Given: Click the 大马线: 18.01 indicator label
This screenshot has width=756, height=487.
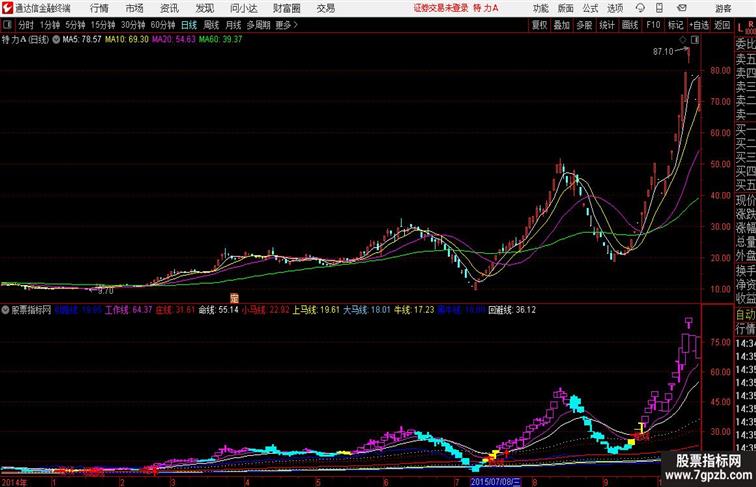Looking at the screenshot, I should click(367, 310).
